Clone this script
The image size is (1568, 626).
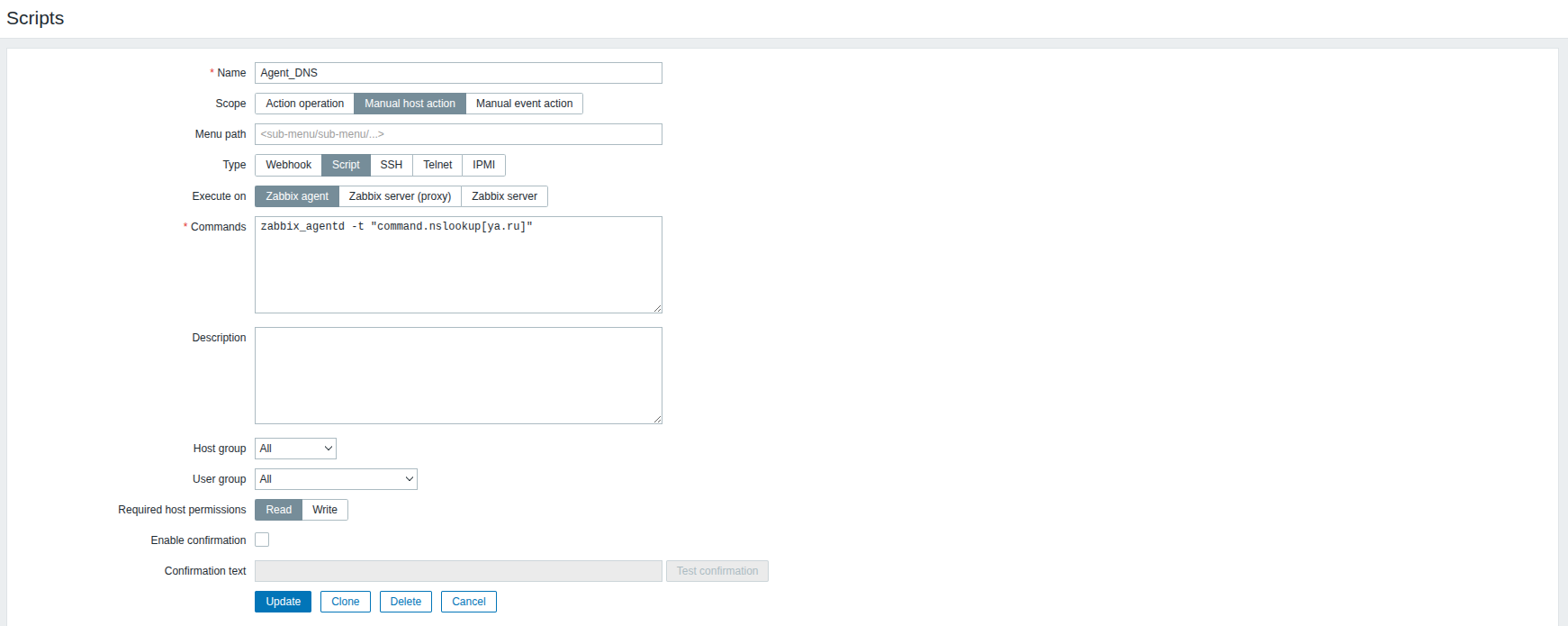click(x=345, y=602)
